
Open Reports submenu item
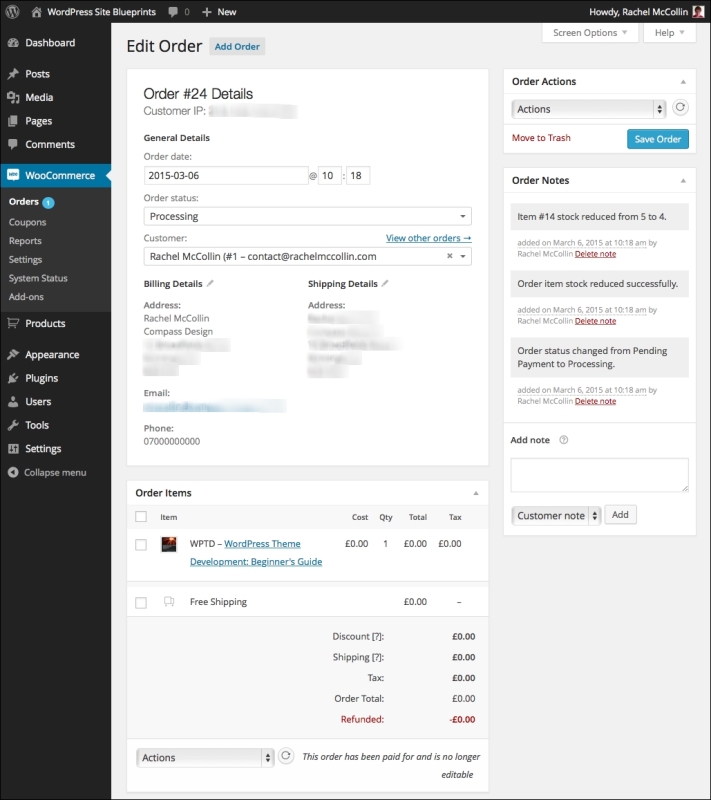(x=25, y=241)
